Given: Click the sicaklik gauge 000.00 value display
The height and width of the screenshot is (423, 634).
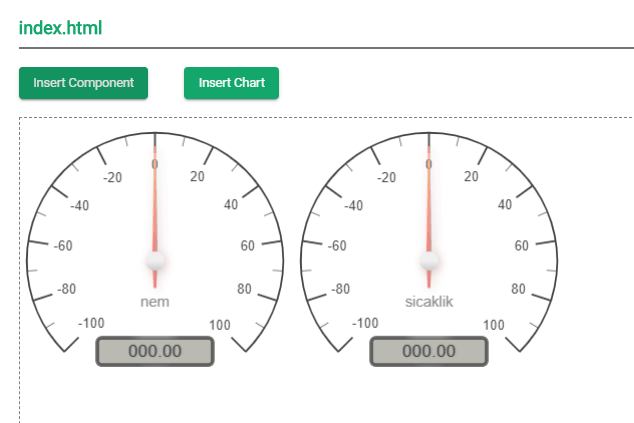Looking at the screenshot, I should [x=429, y=351].
